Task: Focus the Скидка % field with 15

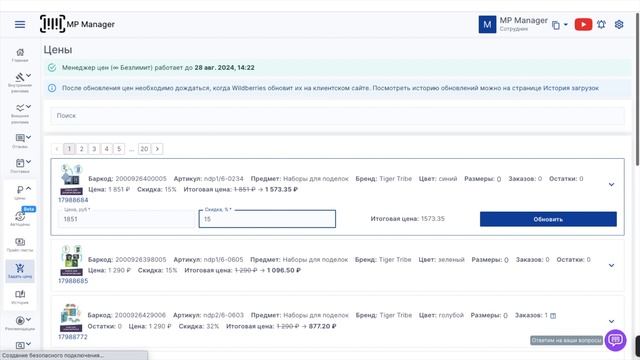Action: point(267,219)
